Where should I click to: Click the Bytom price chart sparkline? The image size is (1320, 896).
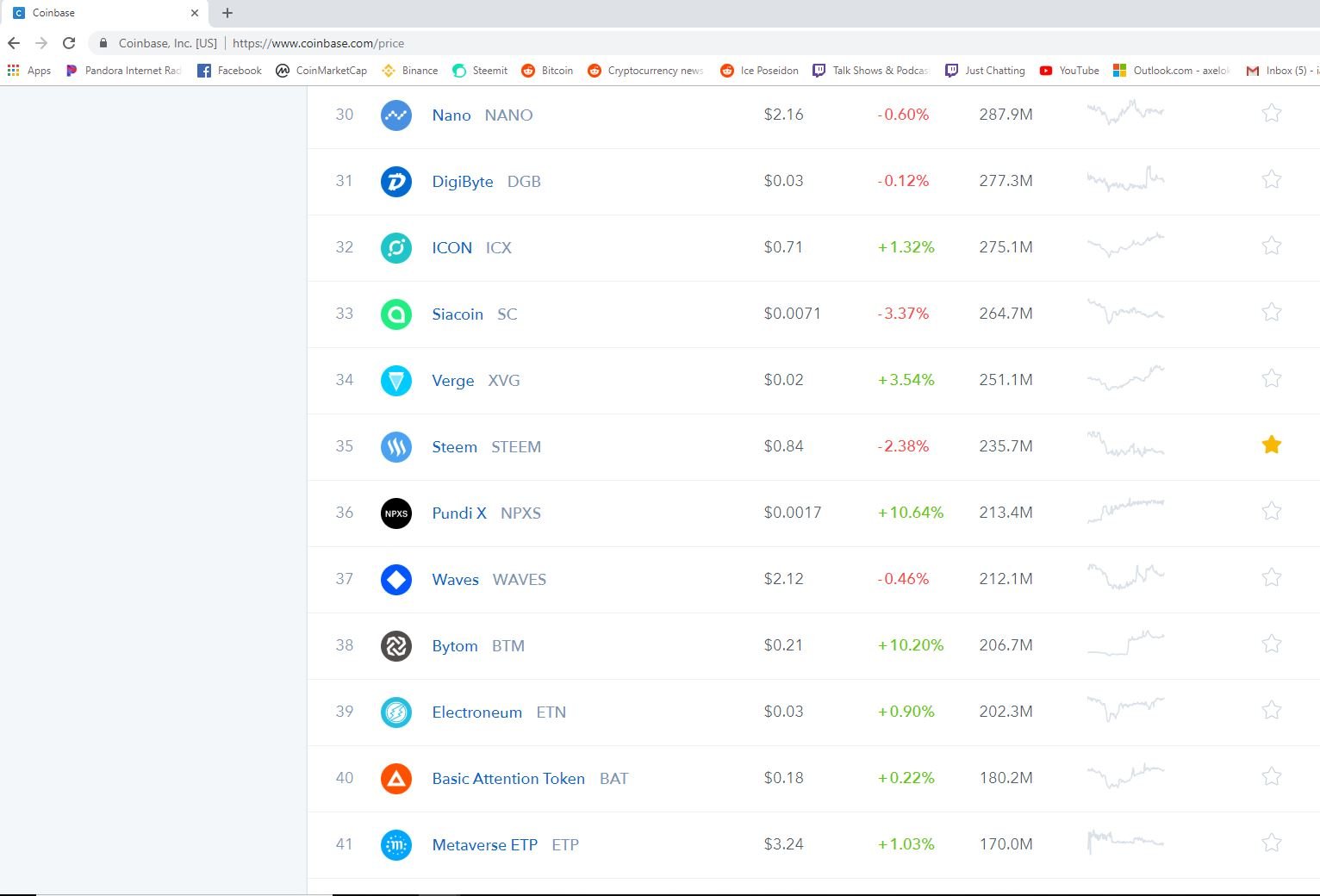tap(1125, 643)
